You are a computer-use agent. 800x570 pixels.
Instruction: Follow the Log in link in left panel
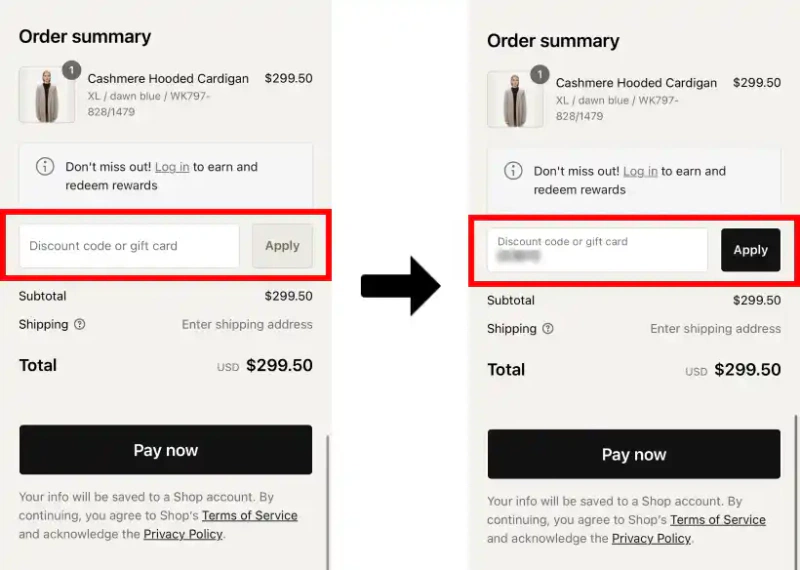click(172, 167)
